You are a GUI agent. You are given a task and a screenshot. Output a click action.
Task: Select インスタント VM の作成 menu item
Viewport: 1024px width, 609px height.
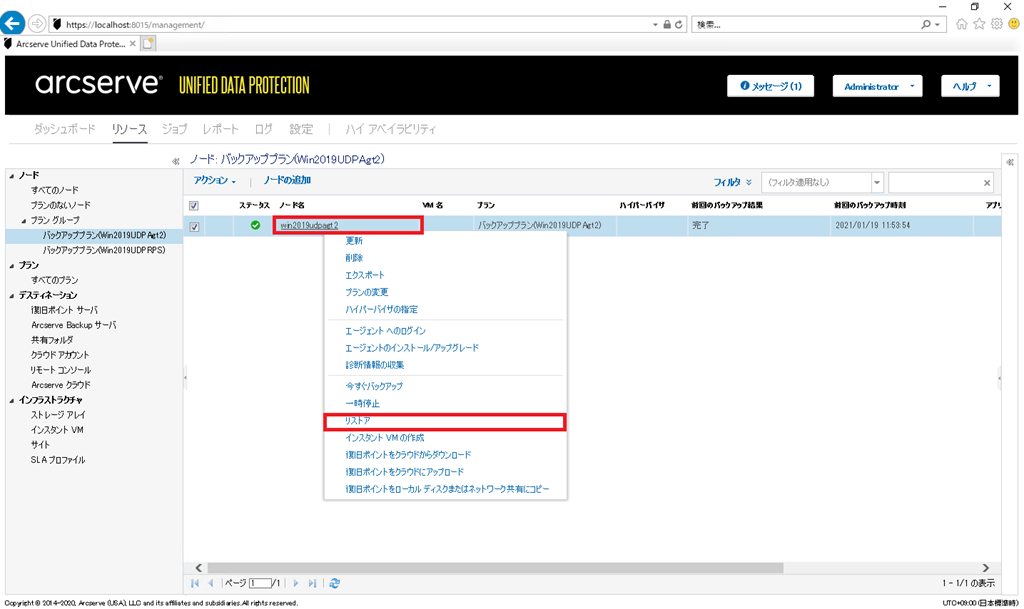coord(385,438)
